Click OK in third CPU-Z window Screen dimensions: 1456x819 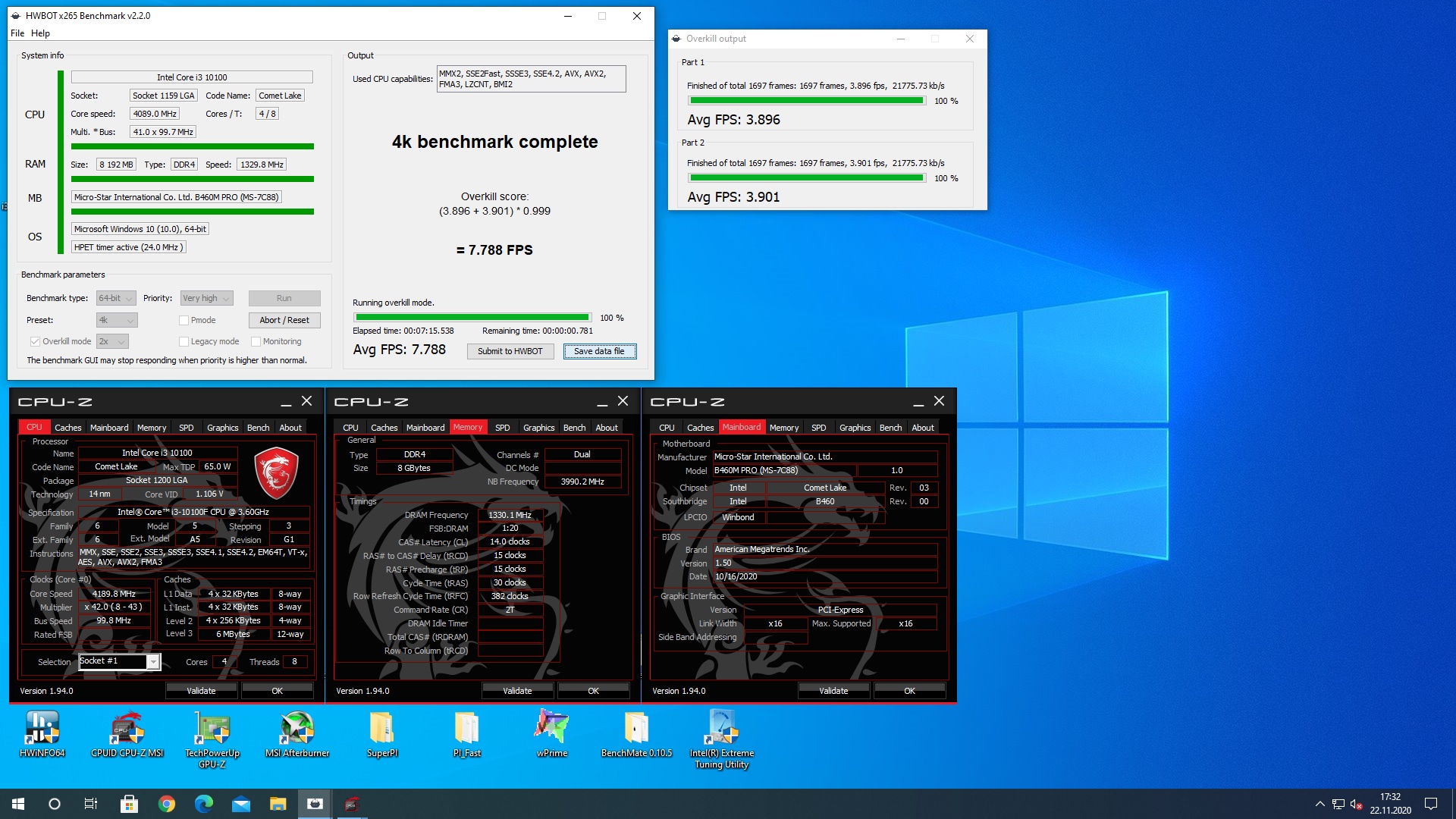pyautogui.click(x=909, y=691)
